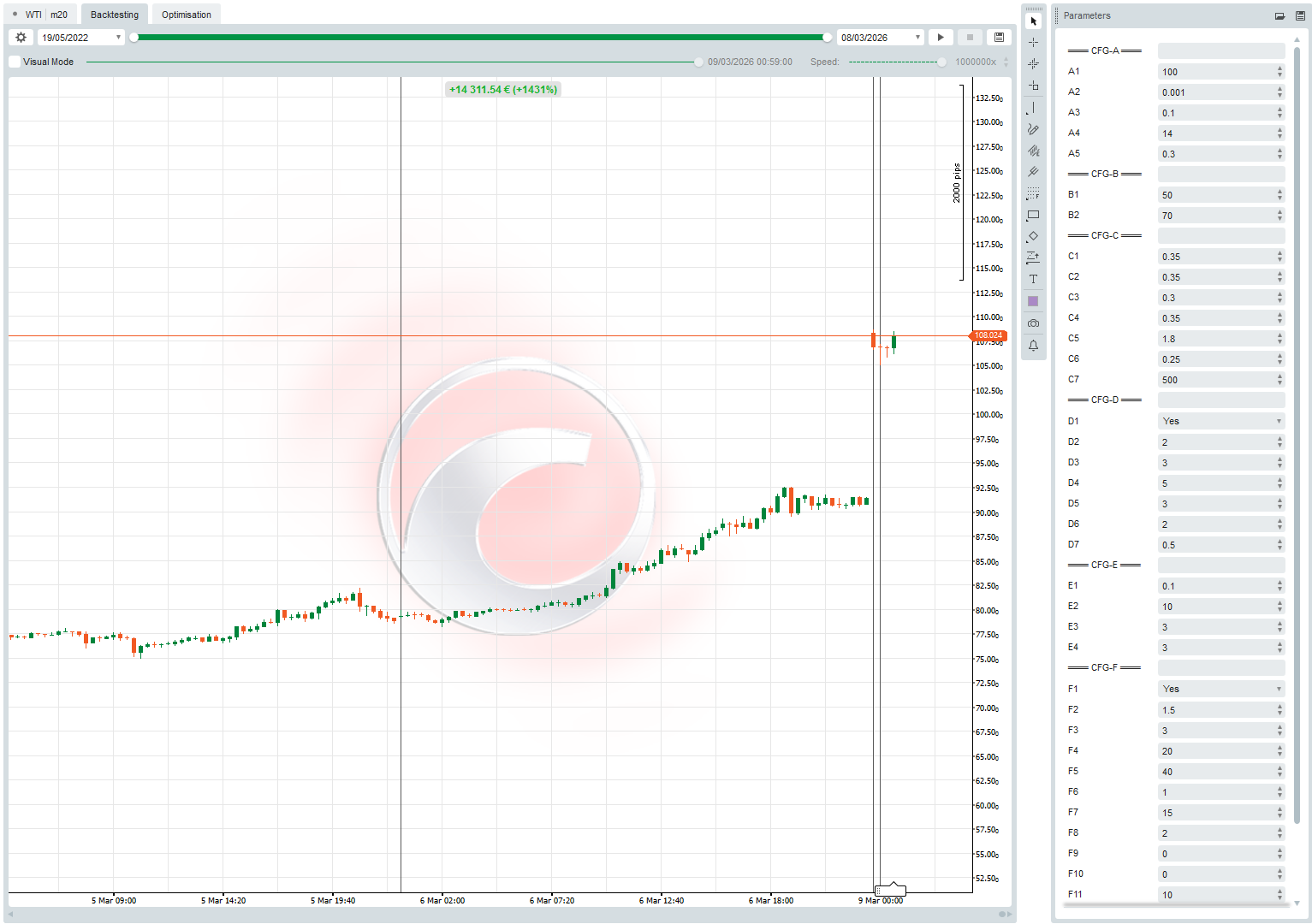Select the freehand pencil drawing tool
Screen dimensions: 1312x924
click(x=1033, y=129)
